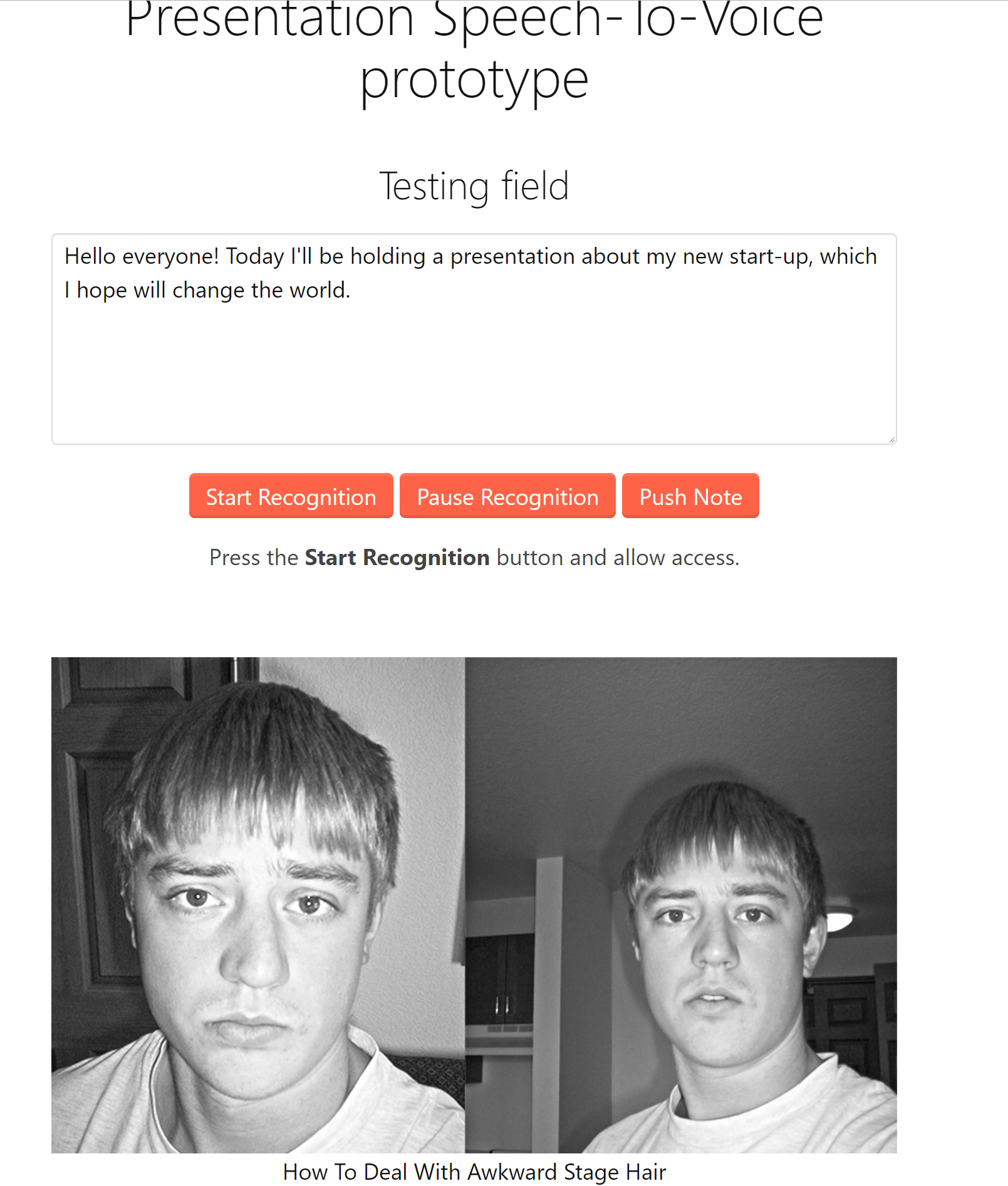Screen dimensions: 1008x1186
Task: Click the caption "How To Deal With Awkward Stage Hair"
Action: coord(474,1172)
